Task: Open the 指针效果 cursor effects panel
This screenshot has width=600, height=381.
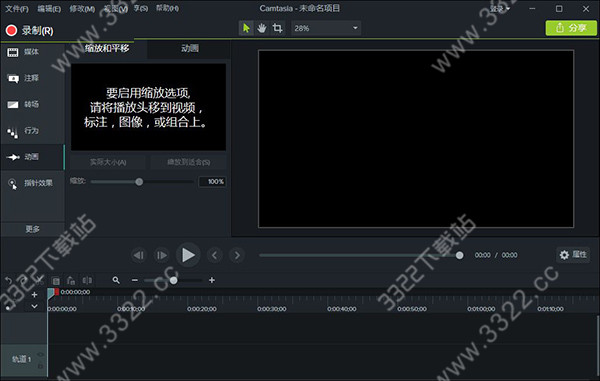Action: (x=33, y=183)
